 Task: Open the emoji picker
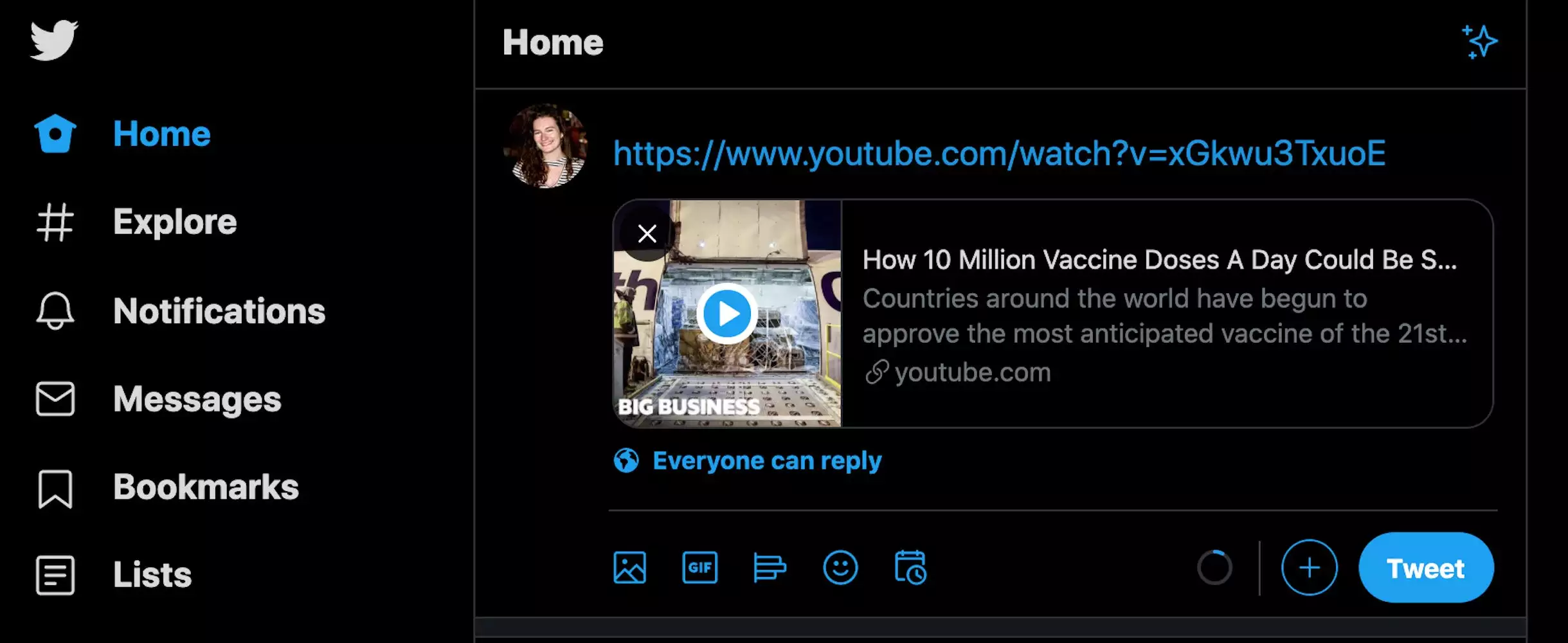(x=840, y=568)
